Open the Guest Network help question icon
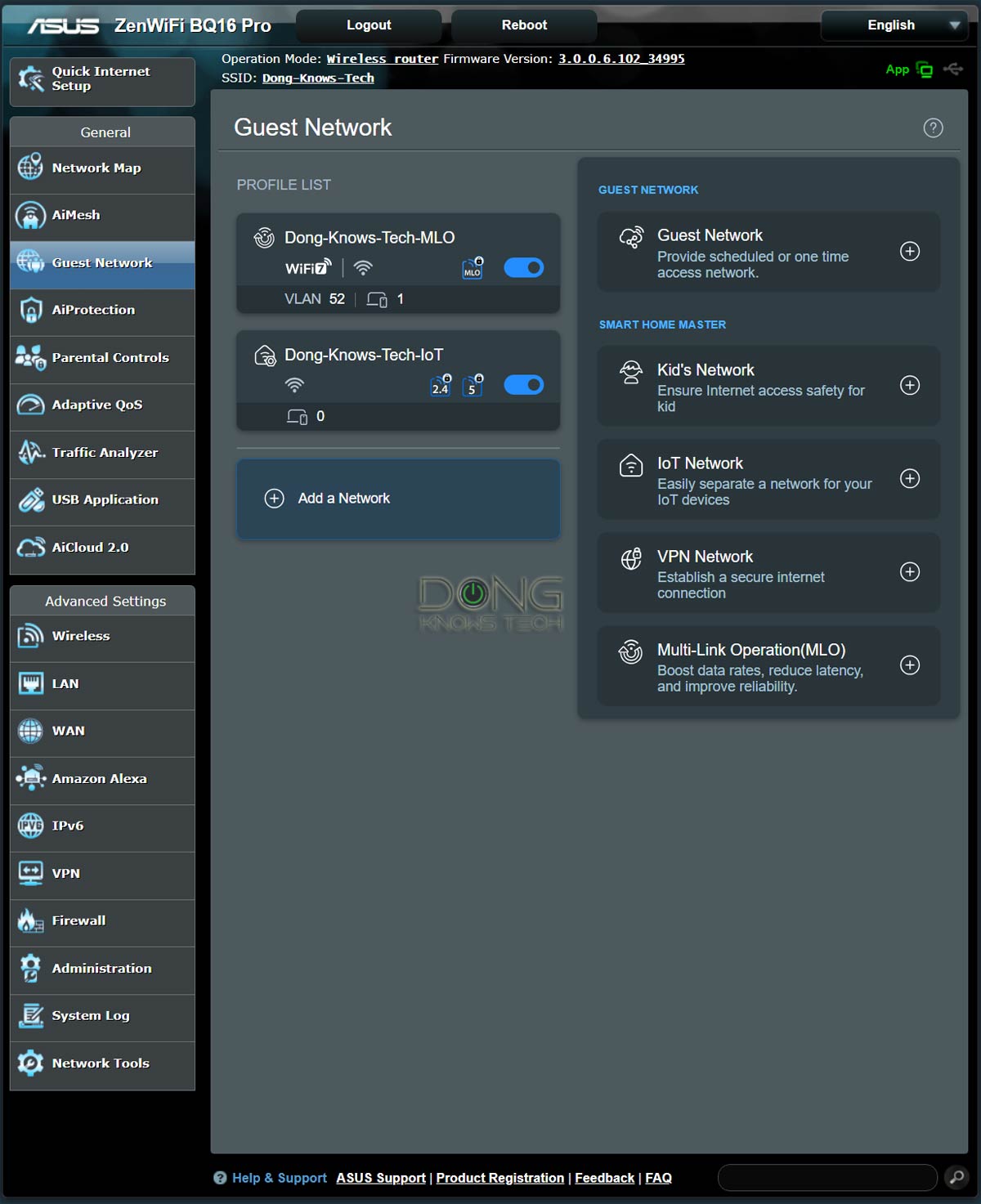The width and height of the screenshot is (981, 1204). coord(933,128)
